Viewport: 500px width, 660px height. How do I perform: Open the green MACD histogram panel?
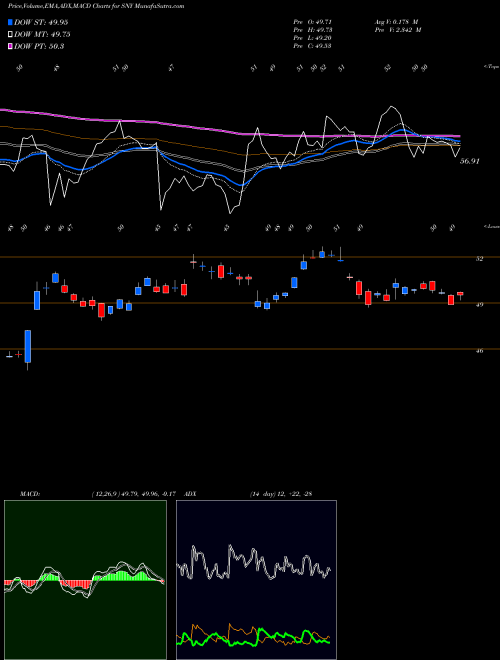coord(85,580)
